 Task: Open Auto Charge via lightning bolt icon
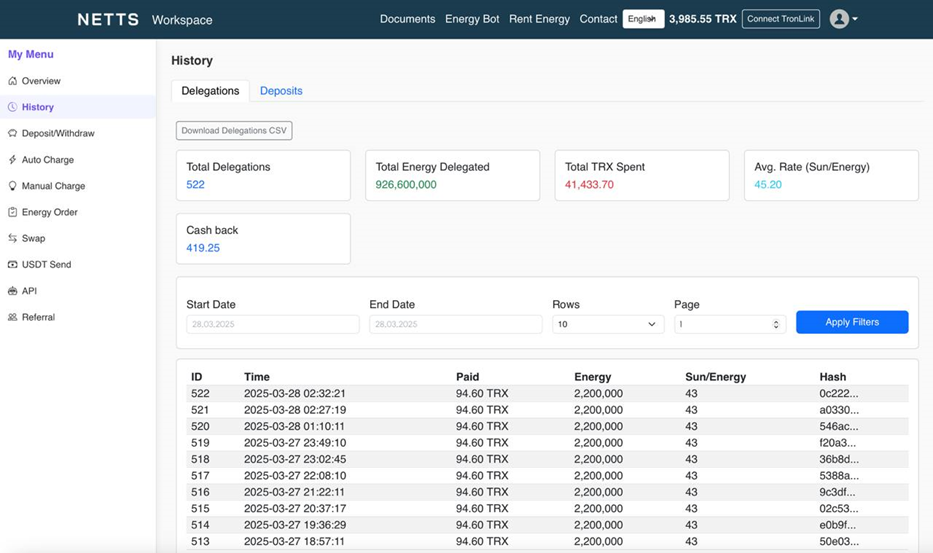pos(12,160)
